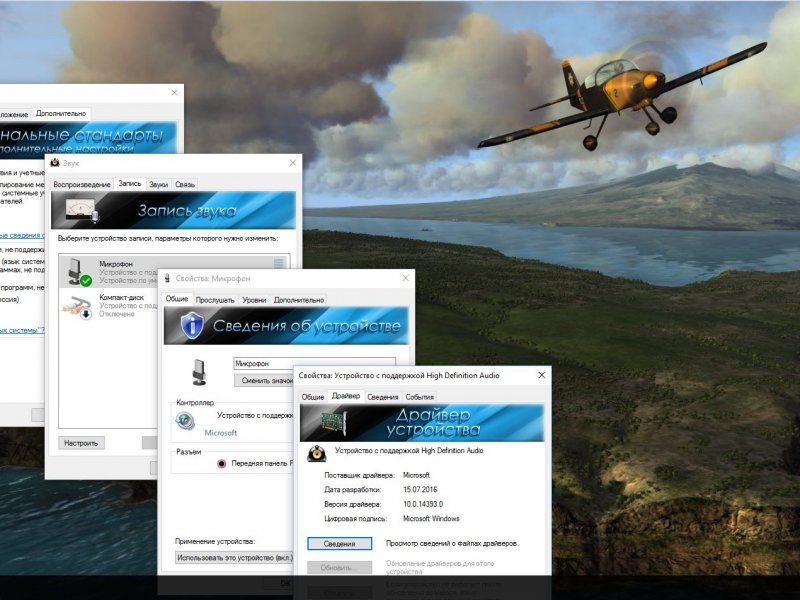Screen dimensions: 800x600
Task: Select the Микрофон name in the recording list
Action: point(116,264)
